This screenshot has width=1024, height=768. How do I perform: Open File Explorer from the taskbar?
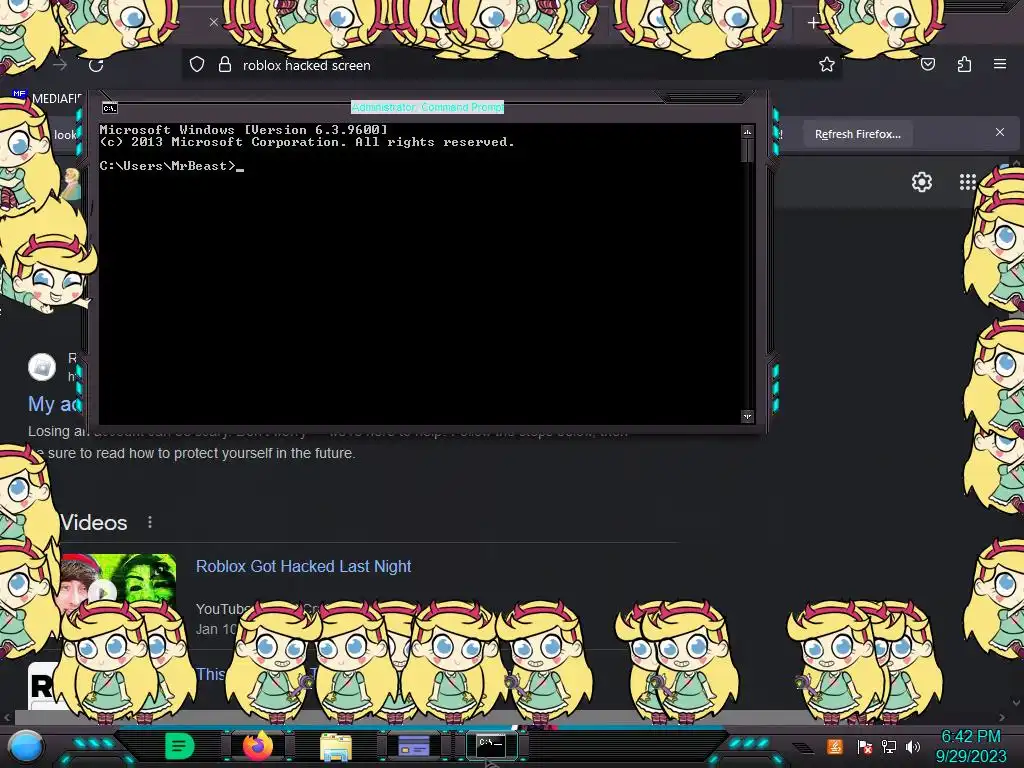[336, 747]
